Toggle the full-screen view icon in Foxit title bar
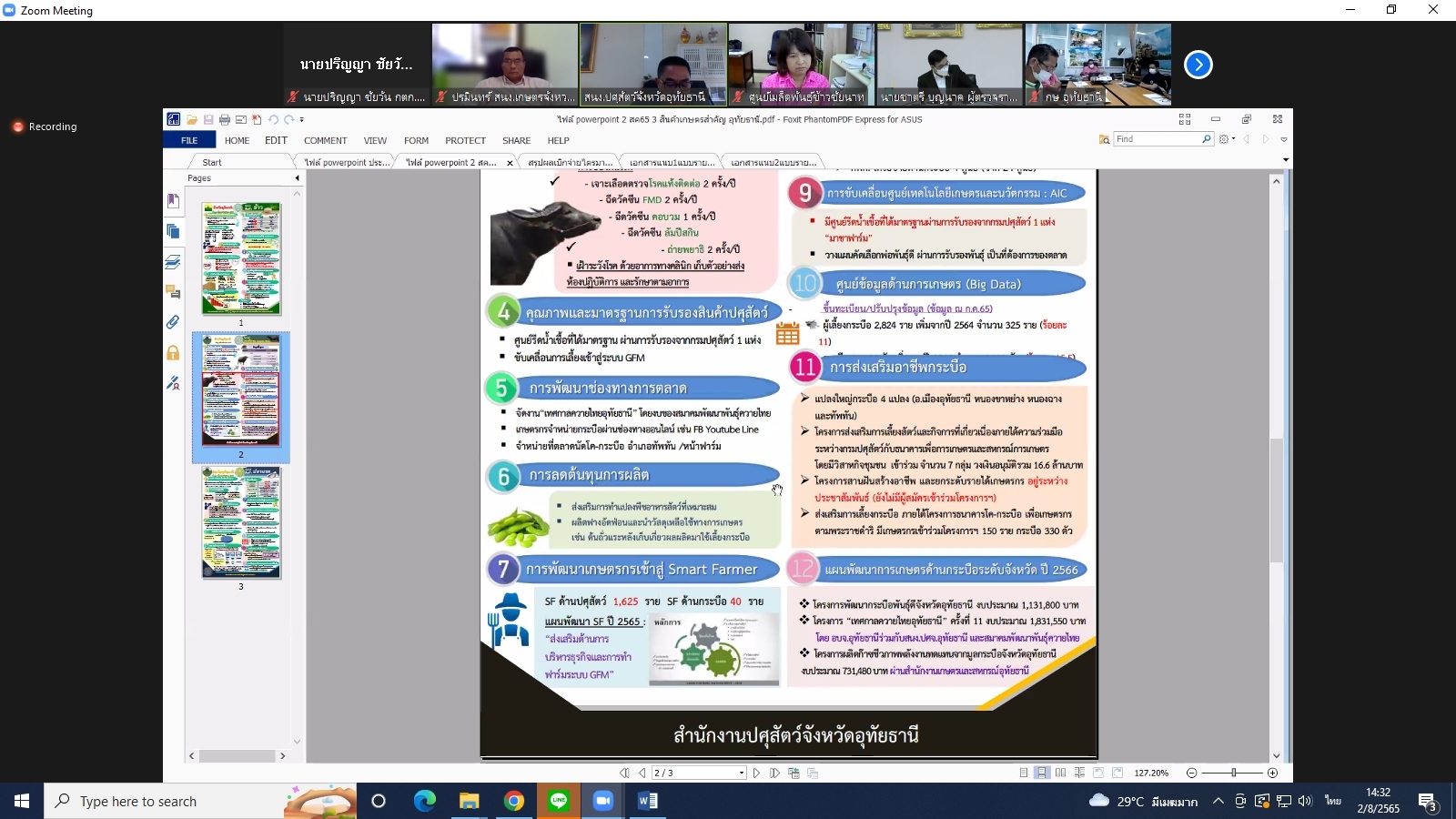1456x819 pixels. pyautogui.click(x=1185, y=119)
